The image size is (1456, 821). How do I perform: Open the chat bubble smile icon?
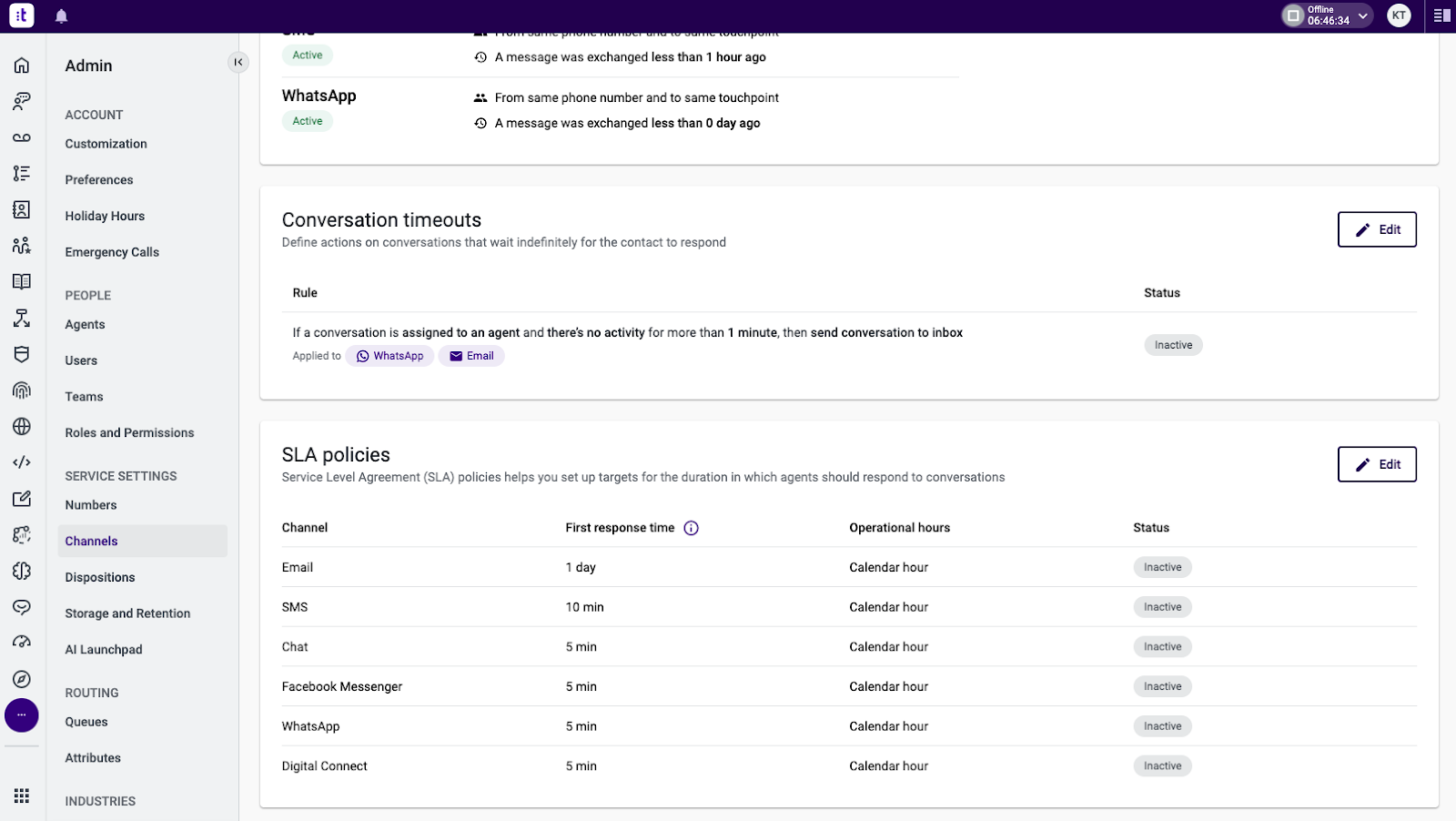click(22, 607)
